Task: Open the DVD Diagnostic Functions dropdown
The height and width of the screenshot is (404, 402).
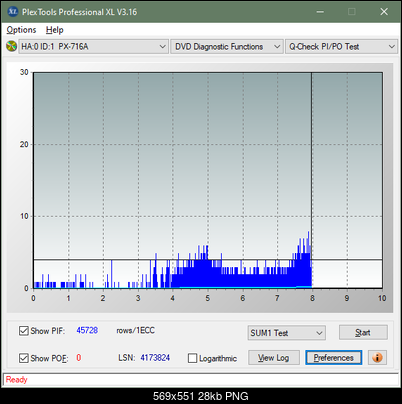Action: coord(227,46)
